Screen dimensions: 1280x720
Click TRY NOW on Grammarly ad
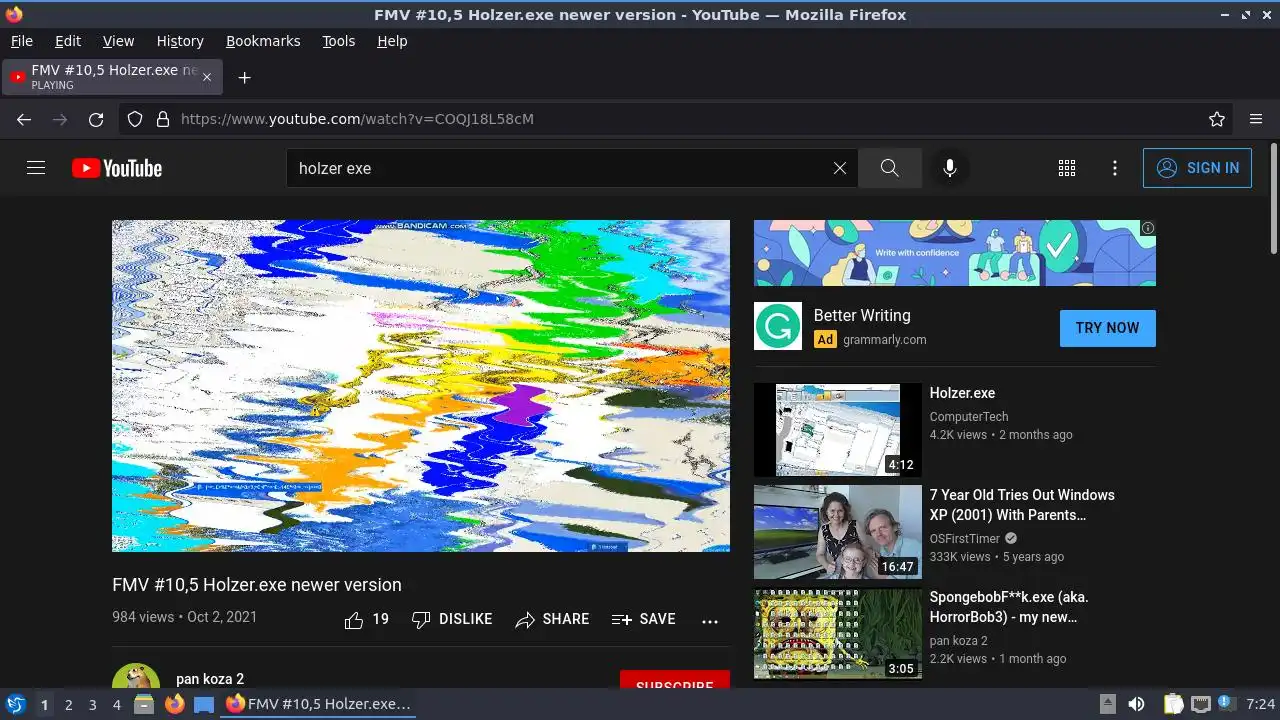[1107, 328]
